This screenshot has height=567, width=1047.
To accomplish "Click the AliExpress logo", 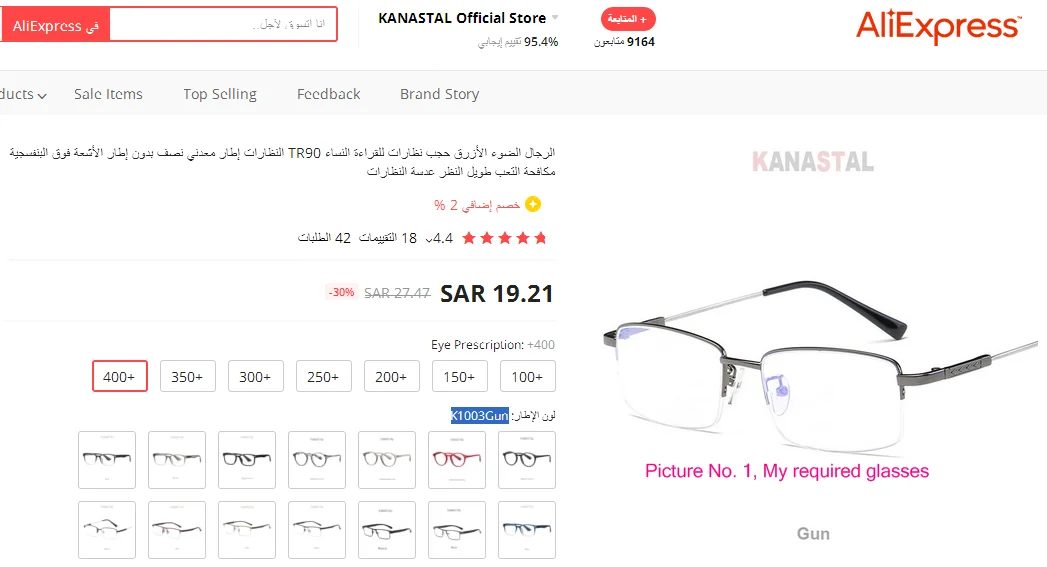I will click(x=938, y=27).
